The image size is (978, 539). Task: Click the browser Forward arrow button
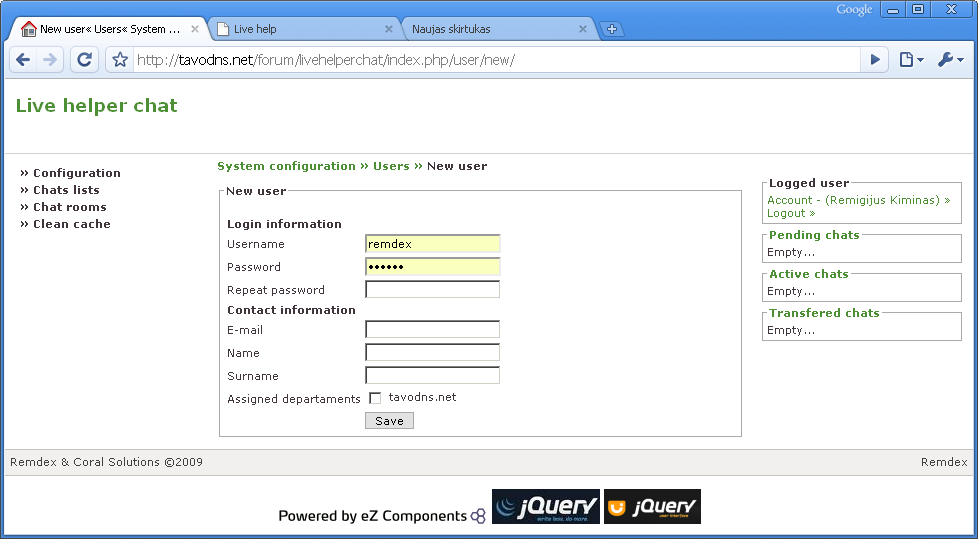(50, 60)
